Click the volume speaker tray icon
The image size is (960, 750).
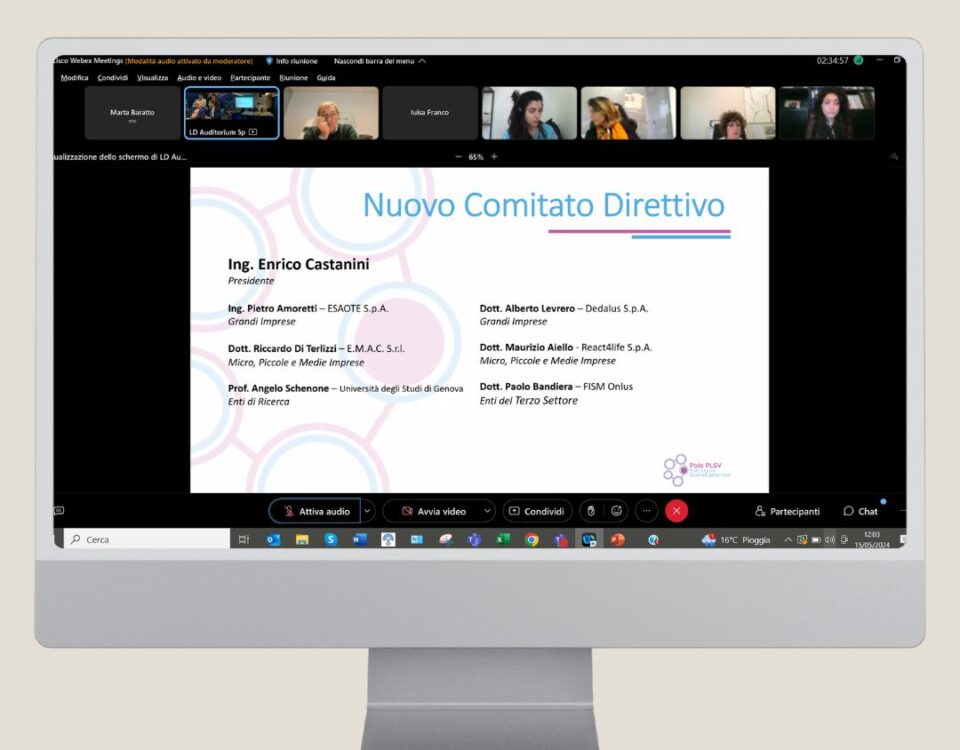click(x=830, y=539)
